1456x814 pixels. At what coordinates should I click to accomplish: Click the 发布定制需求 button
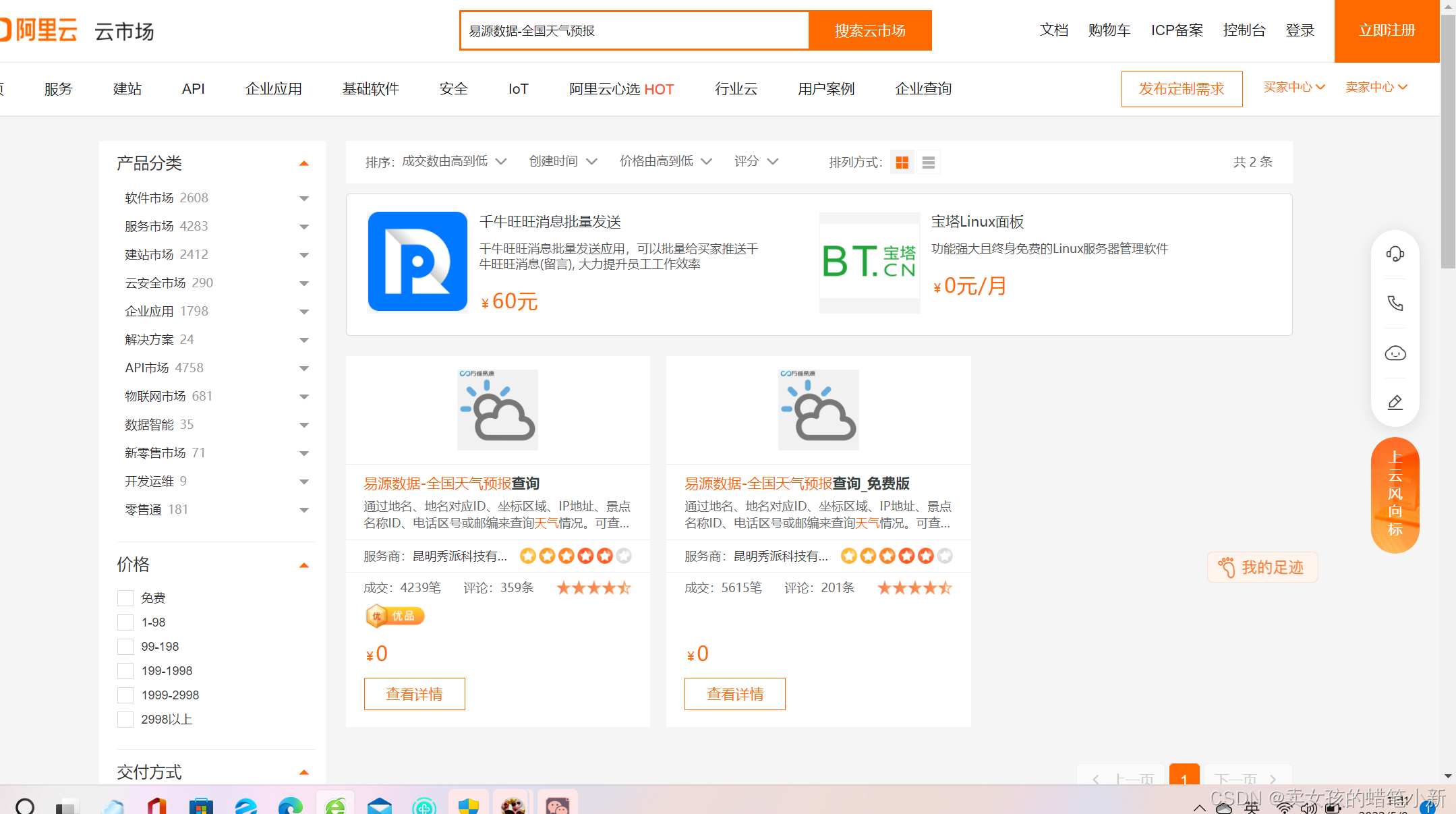pos(1182,89)
